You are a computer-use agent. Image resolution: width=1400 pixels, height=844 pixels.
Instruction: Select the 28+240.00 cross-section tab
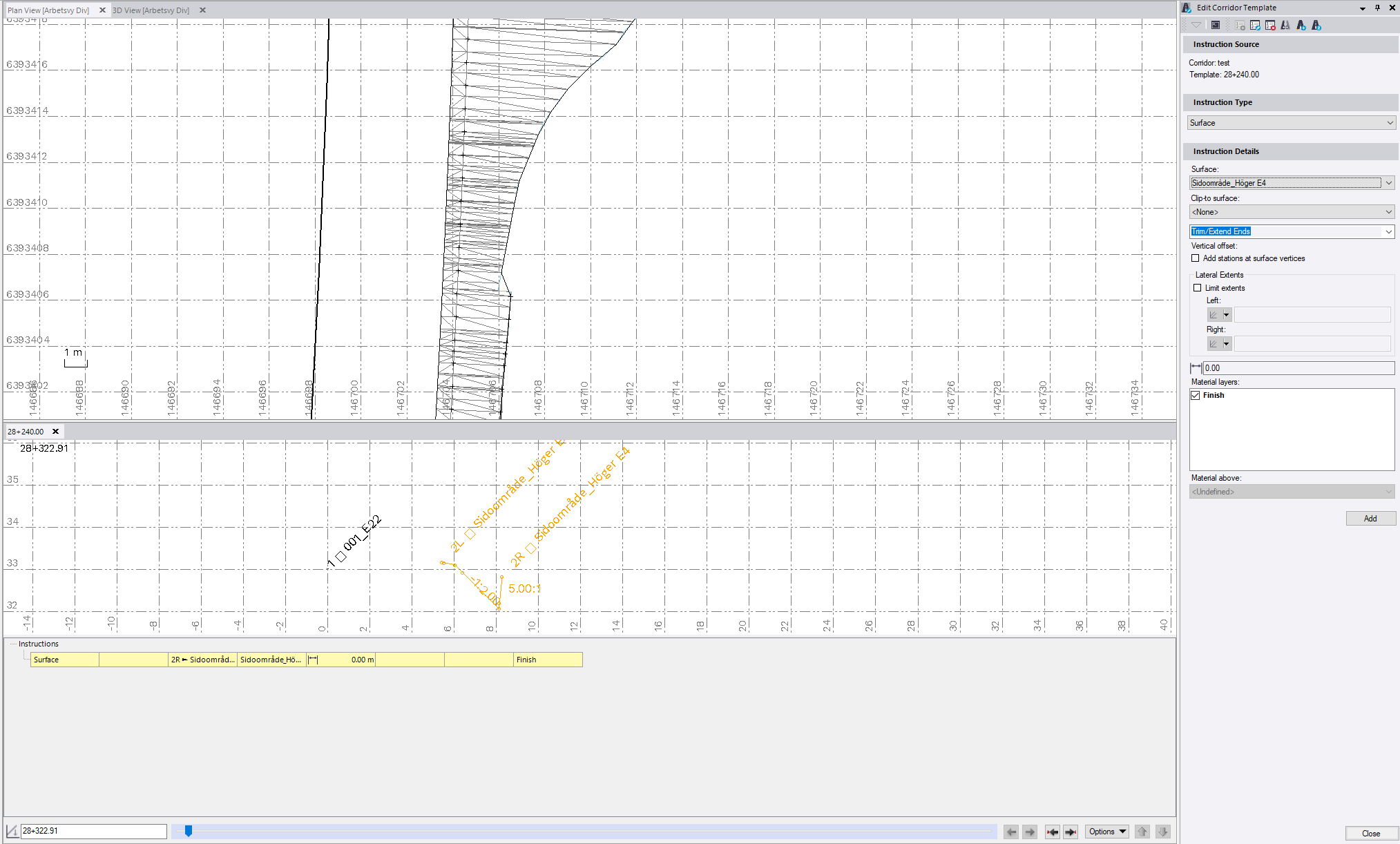click(x=26, y=432)
